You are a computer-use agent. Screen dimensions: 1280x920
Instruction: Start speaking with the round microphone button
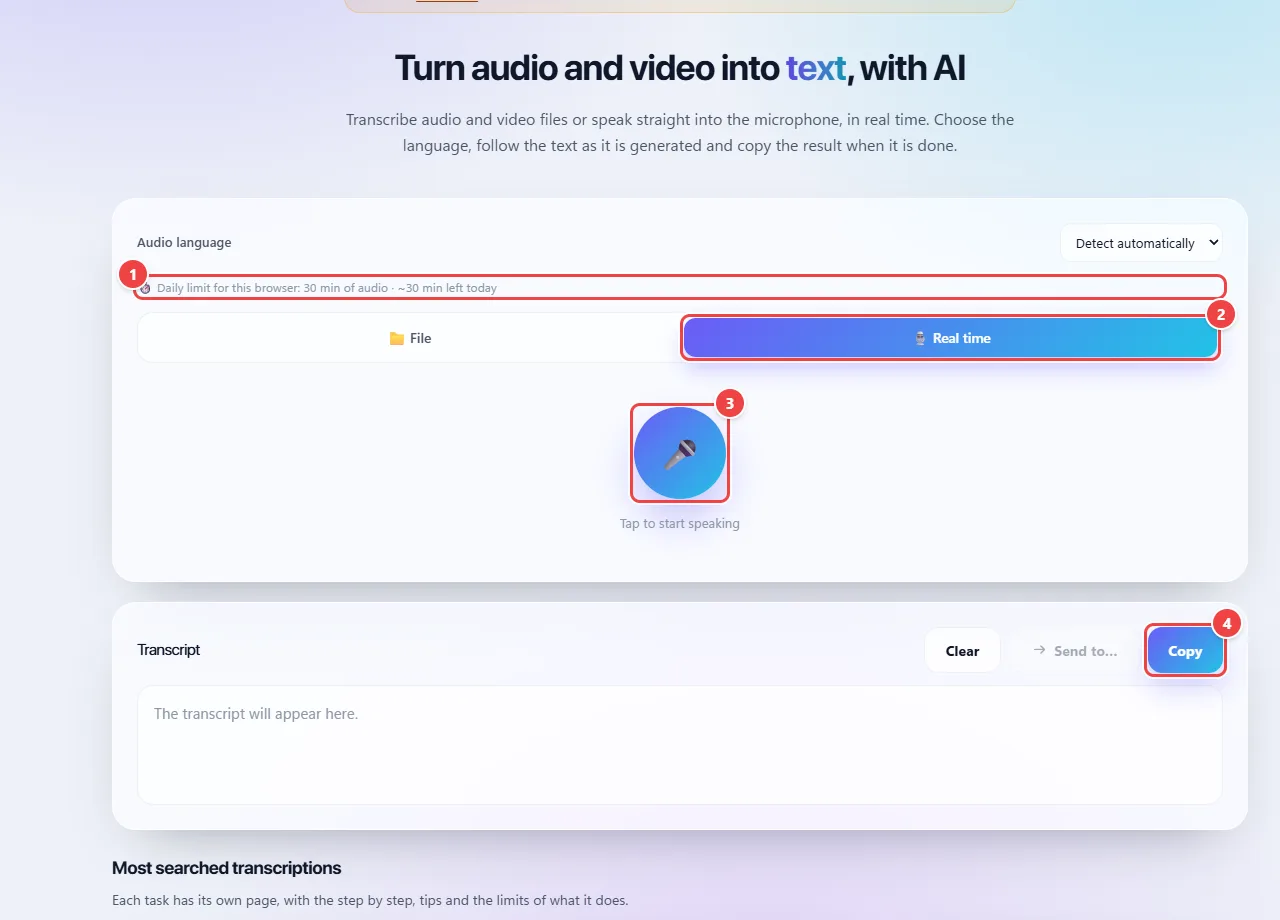680,453
